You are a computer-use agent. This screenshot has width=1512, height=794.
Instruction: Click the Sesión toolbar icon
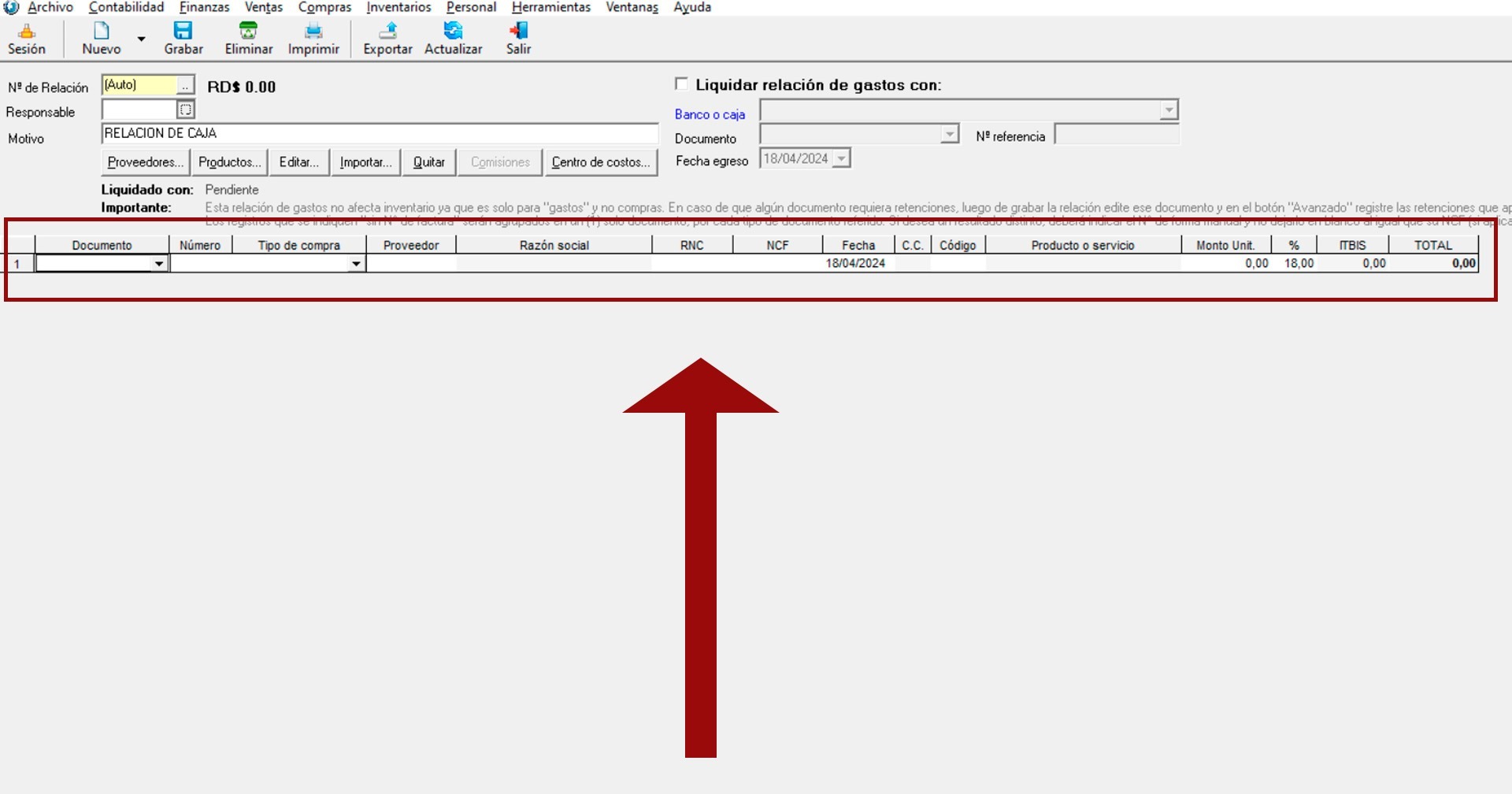pyautogui.click(x=27, y=32)
